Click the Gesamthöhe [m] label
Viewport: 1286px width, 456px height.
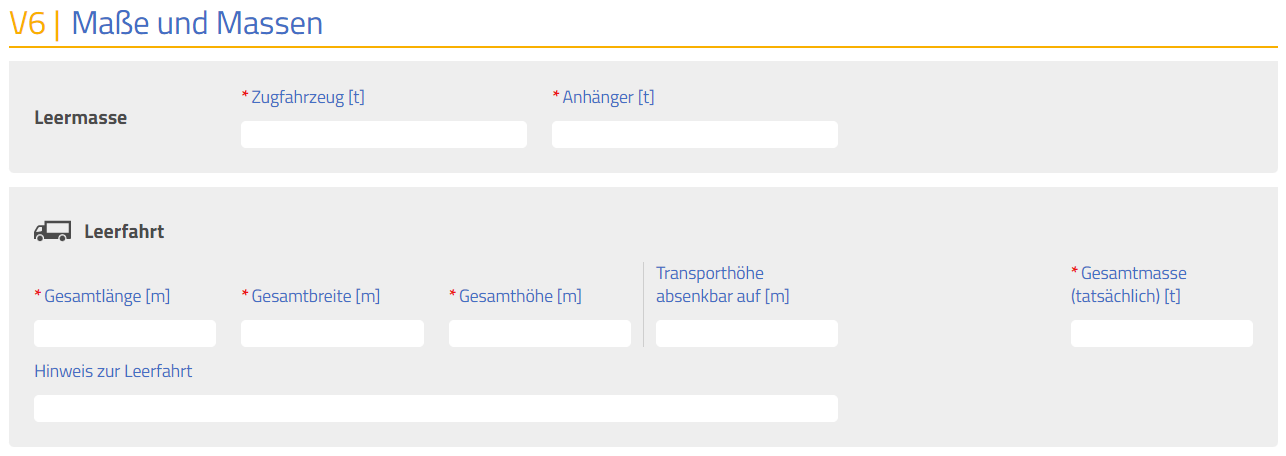[x=515, y=296]
